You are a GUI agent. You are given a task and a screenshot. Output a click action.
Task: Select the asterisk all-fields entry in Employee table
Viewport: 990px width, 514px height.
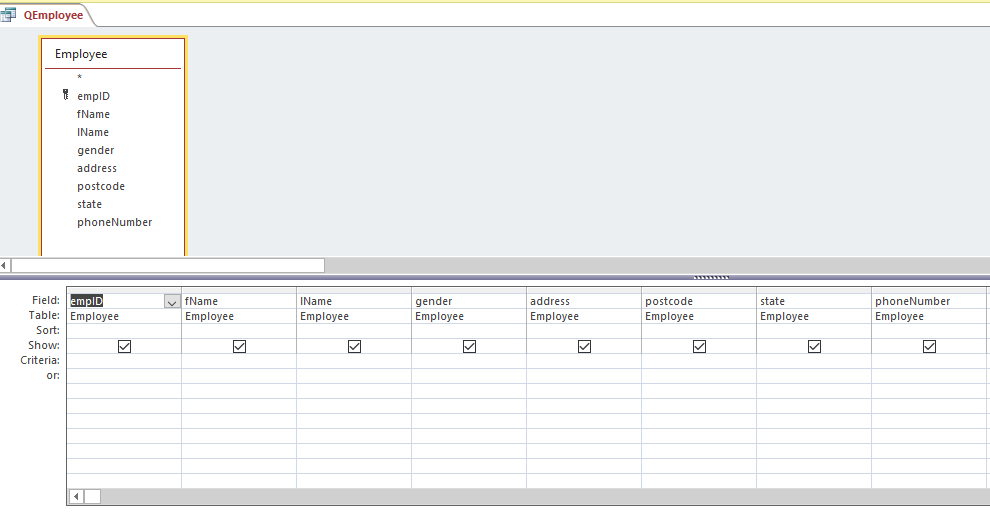[80, 78]
